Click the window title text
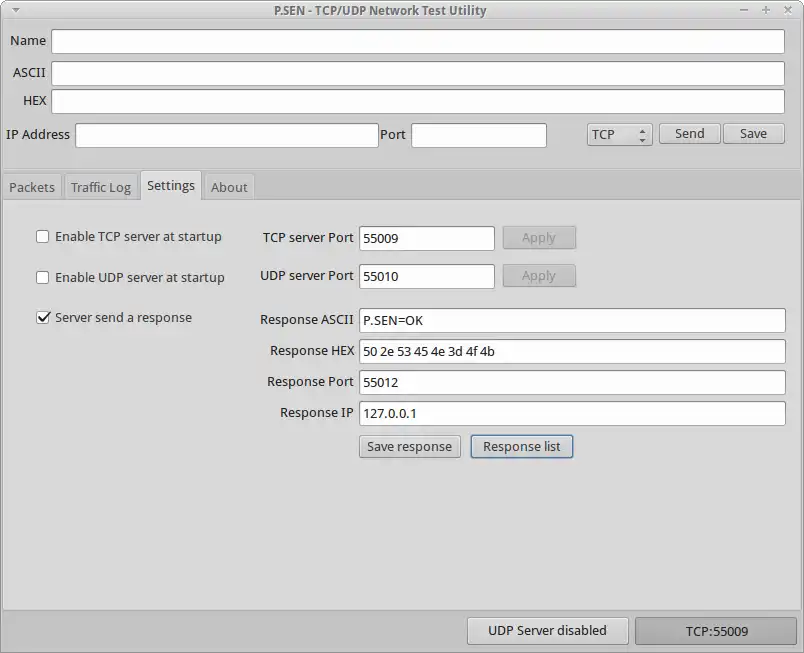This screenshot has height=653, width=804. 380,10
